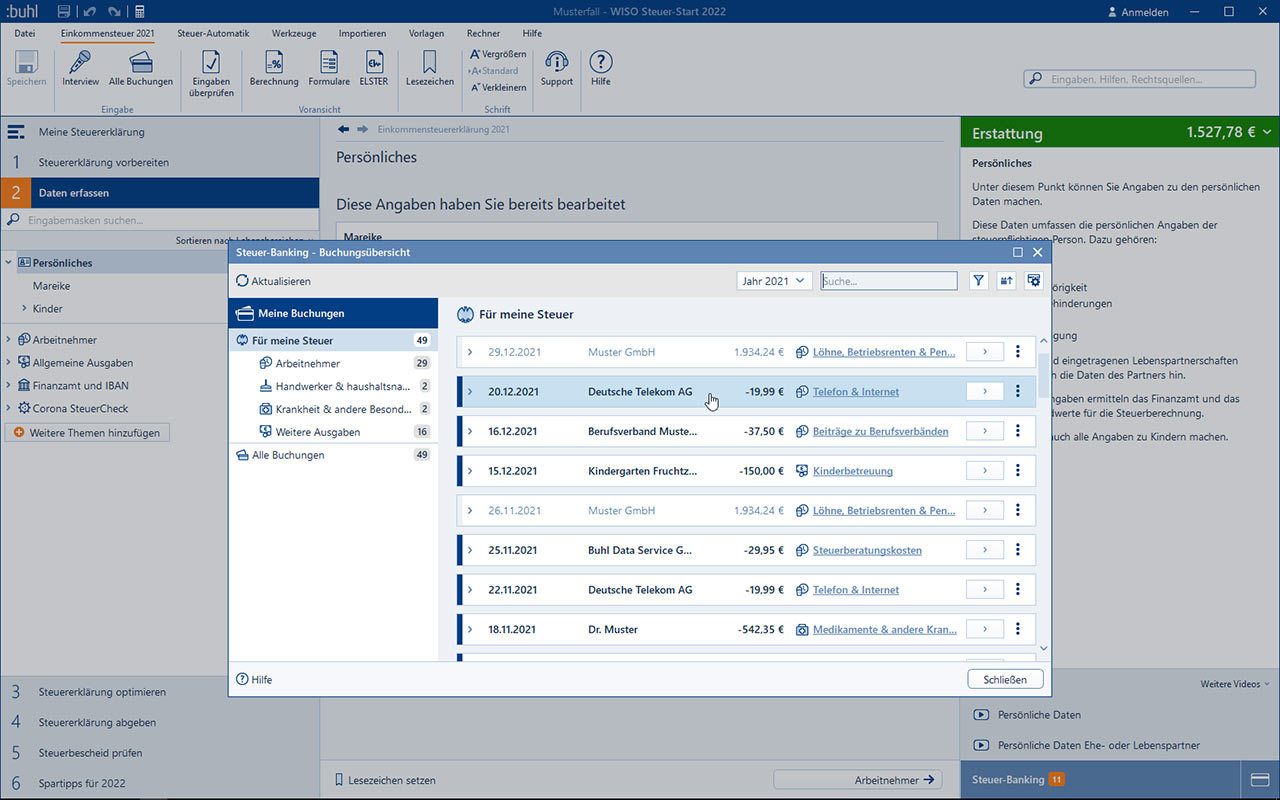Switch to the Rechner tab
Screen dimensions: 1280x800
484,33
